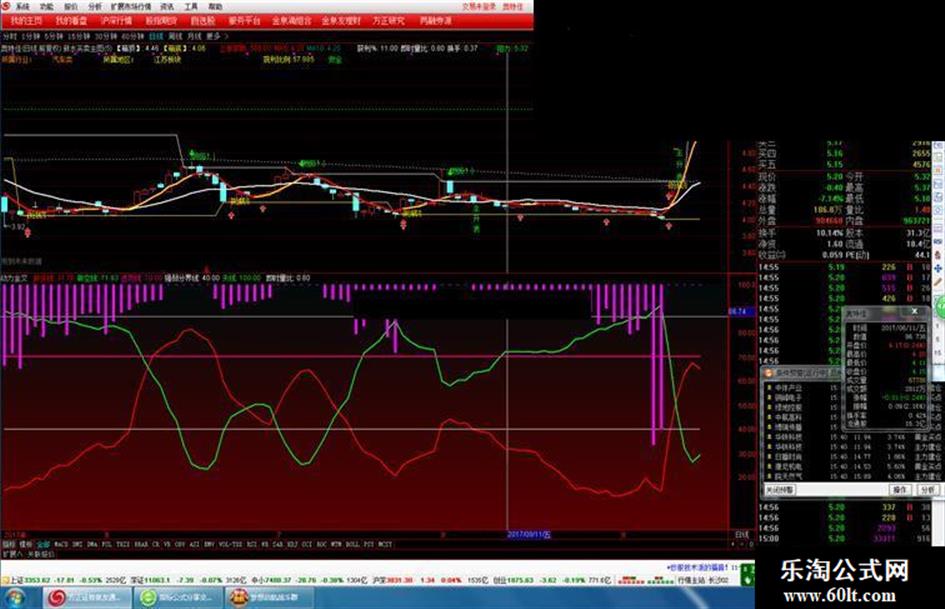Select the 金泉友理财 red toolbar tab
Viewport: 945px width, 609px height.
point(341,21)
